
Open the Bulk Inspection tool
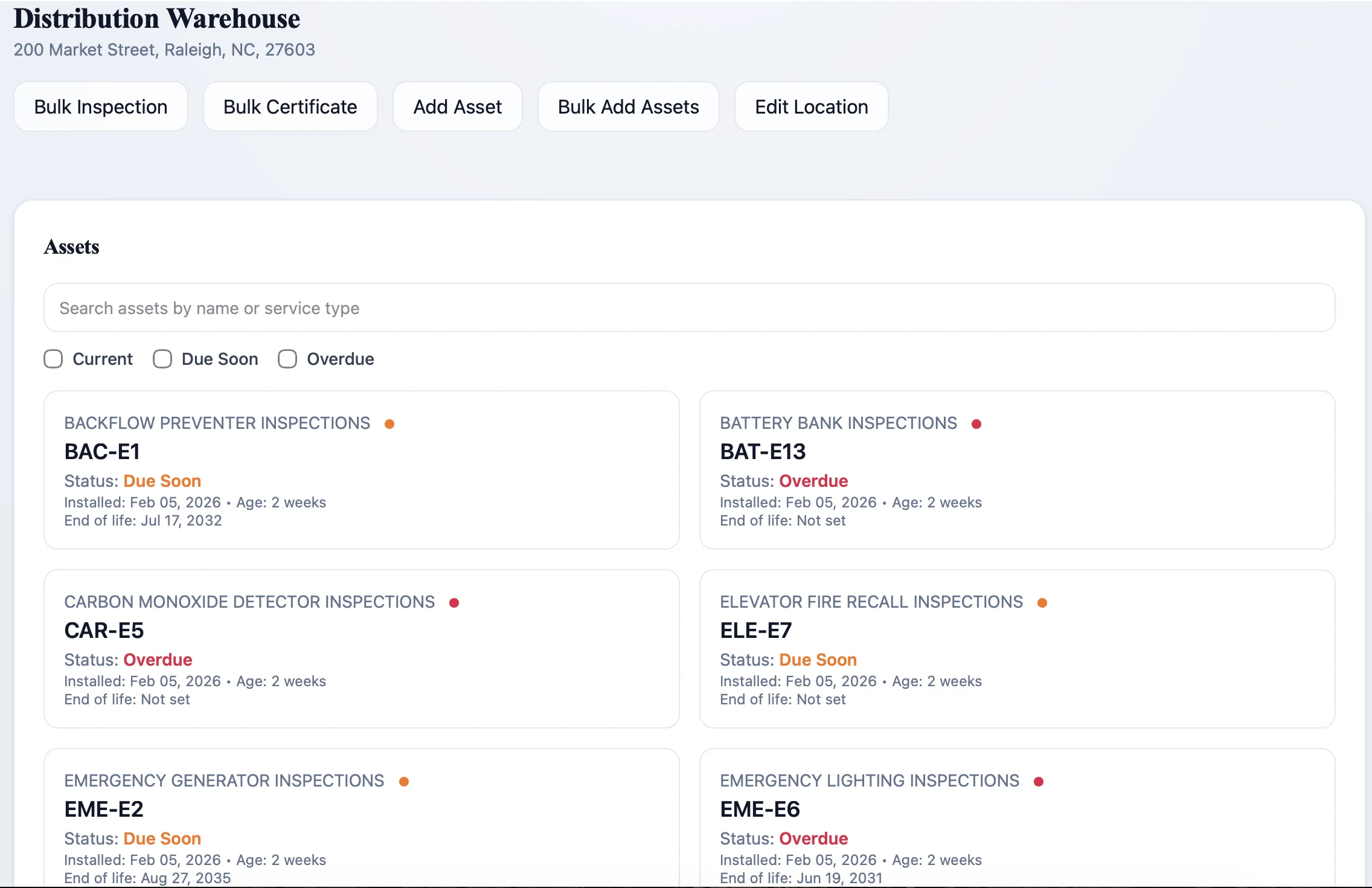(101, 106)
